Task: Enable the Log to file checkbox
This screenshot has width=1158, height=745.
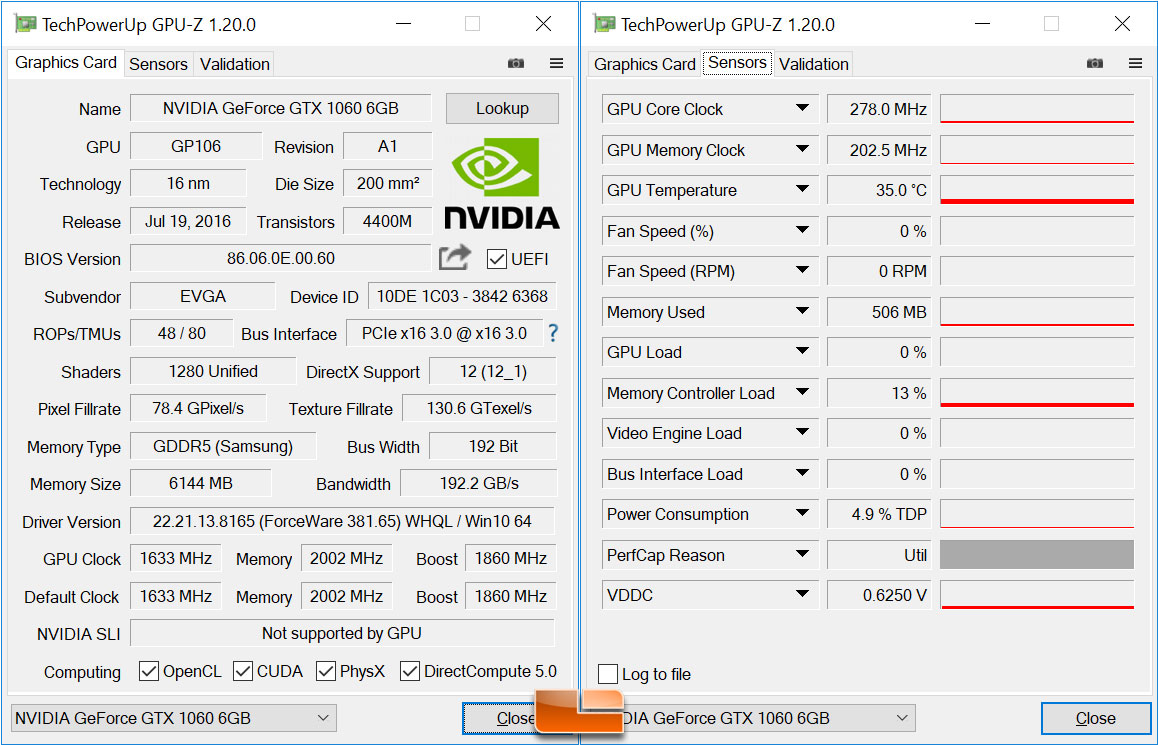Action: [x=608, y=674]
